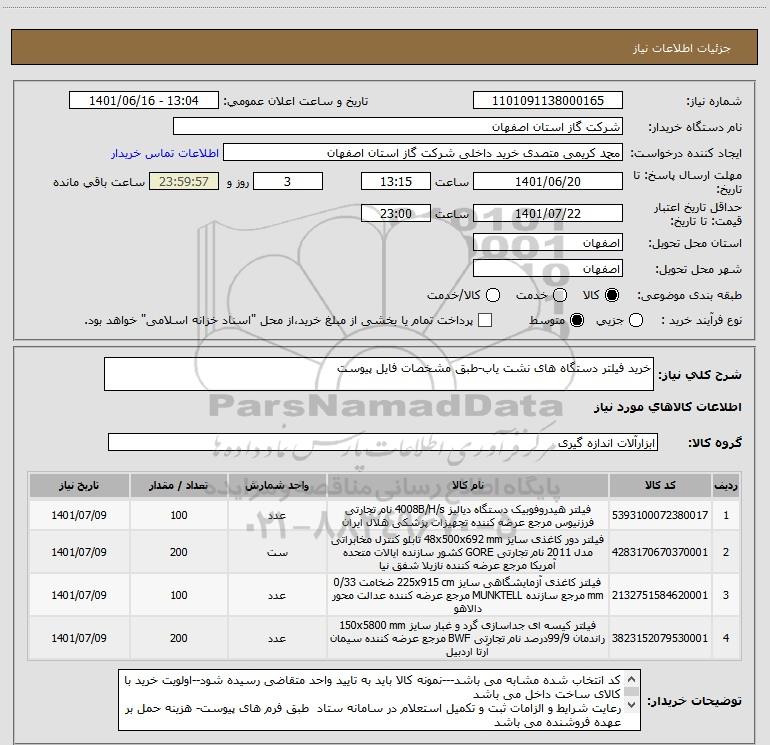Click the goods group field ابزارآلات اندازه گیری
The width and height of the screenshot is (770, 745).
[383, 442]
